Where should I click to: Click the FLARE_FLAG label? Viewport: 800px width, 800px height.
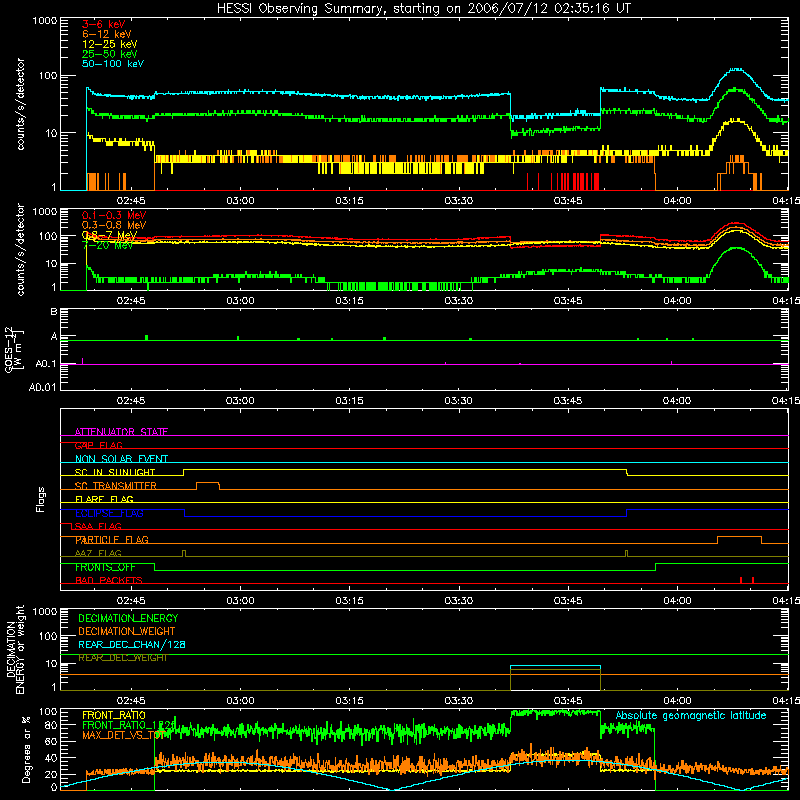click(x=104, y=499)
